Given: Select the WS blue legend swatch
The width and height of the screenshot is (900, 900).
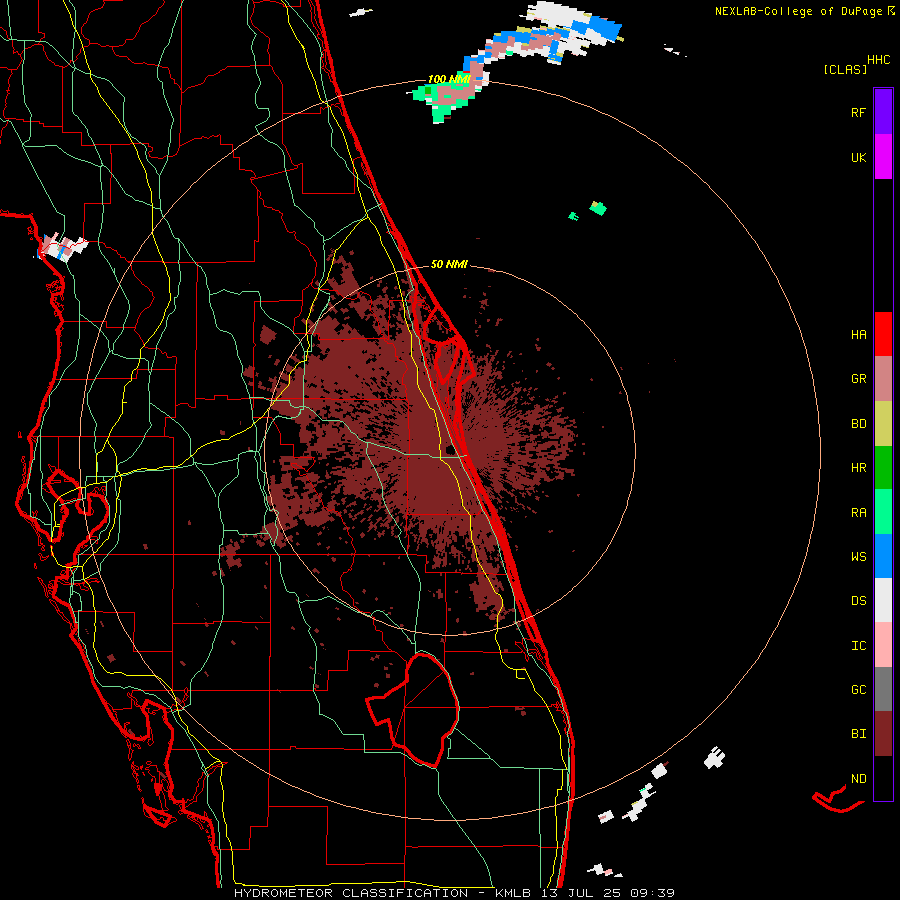Looking at the screenshot, I should point(883,556).
